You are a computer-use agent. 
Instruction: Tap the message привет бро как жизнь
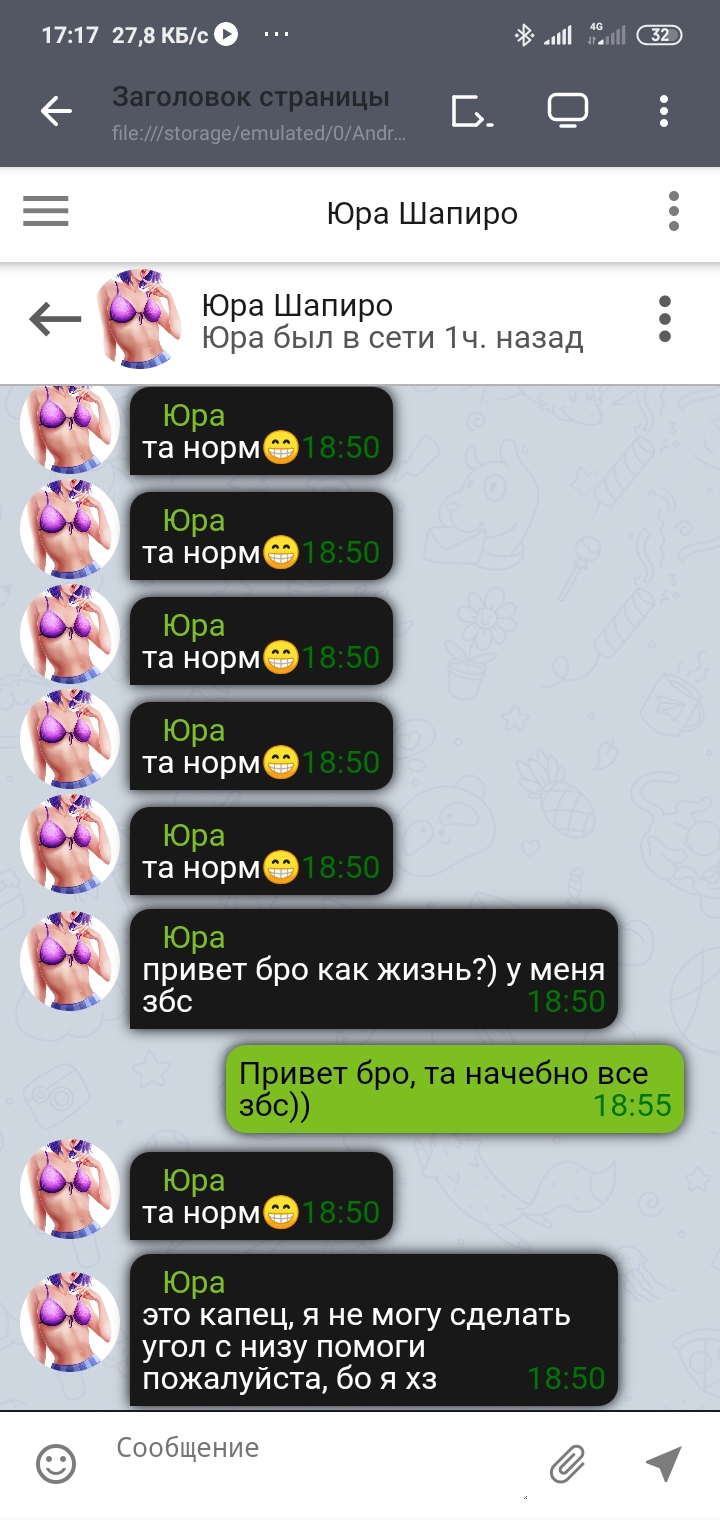point(374,968)
